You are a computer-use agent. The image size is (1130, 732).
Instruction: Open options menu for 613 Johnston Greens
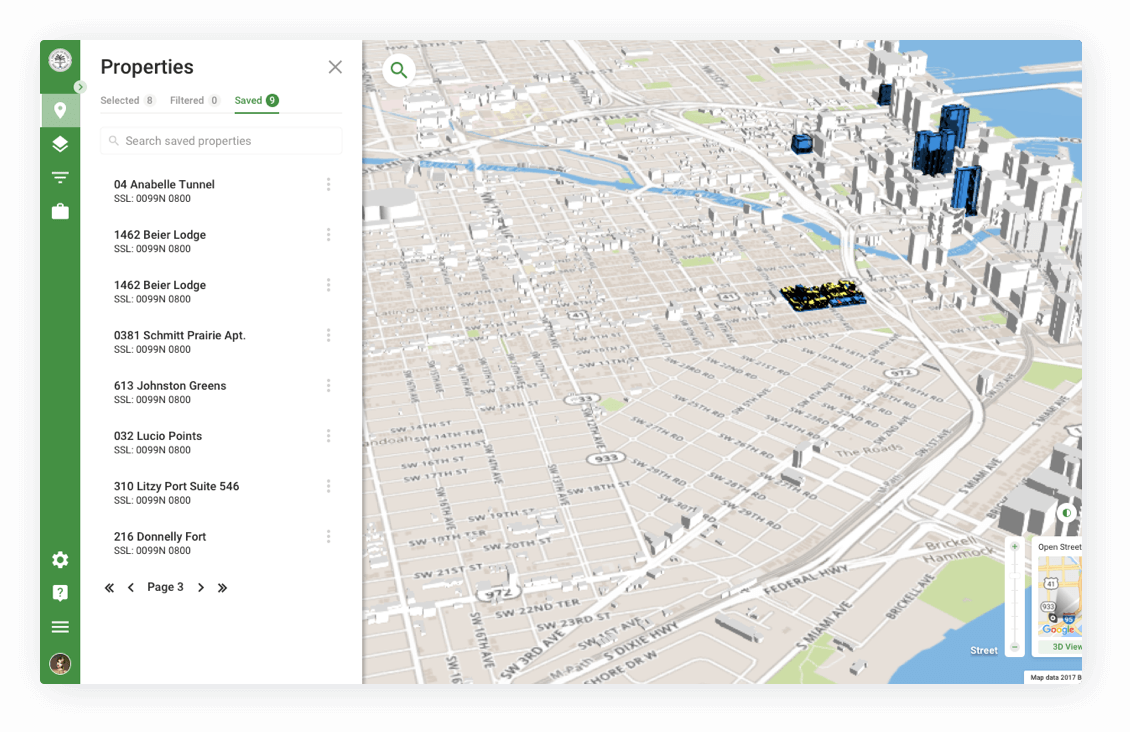pyautogui.click(x=328, y=386)
